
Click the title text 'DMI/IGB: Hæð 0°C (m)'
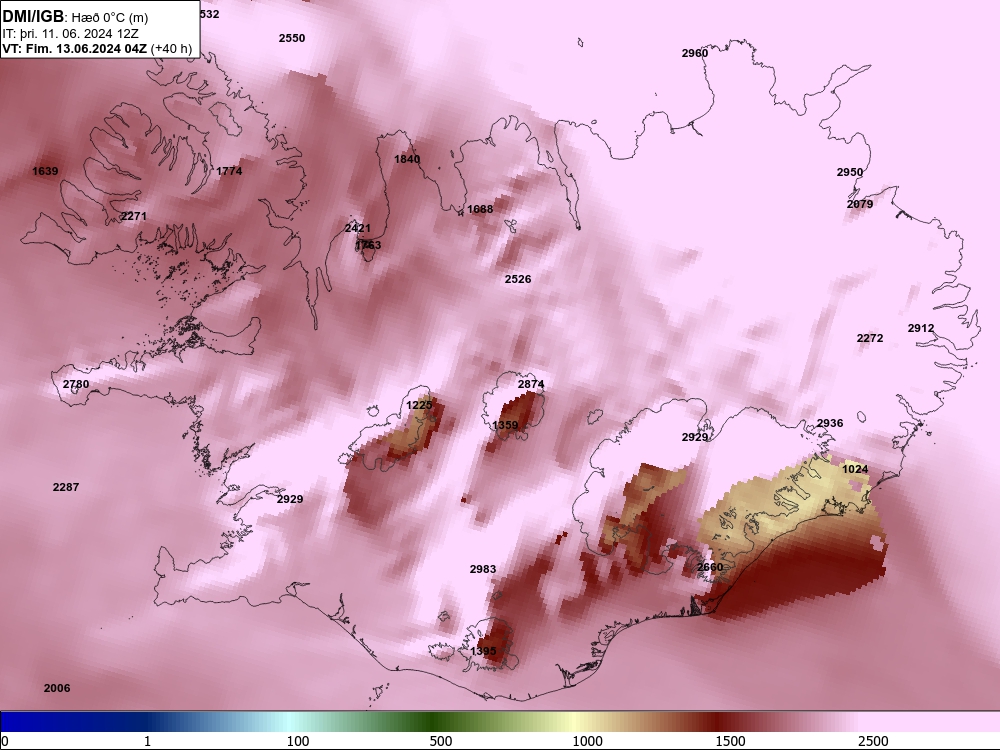[75, 17]
